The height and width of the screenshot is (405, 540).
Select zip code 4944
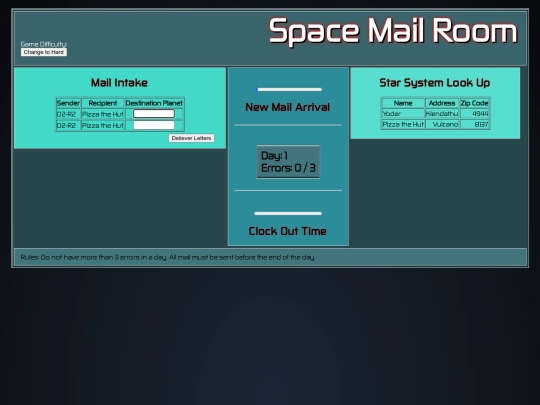[x=475, y=114]
